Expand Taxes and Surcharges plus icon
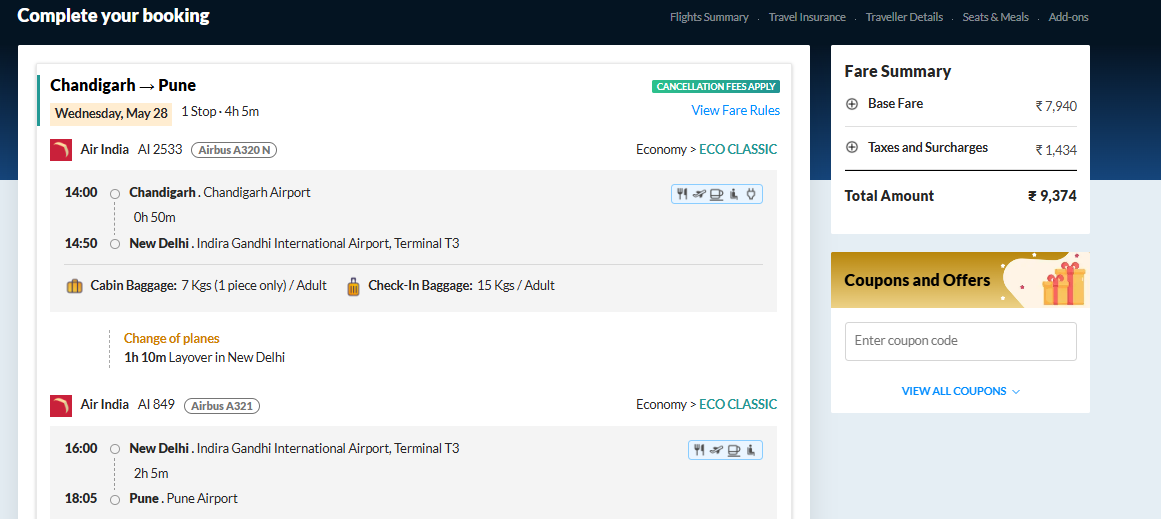Screen dimensions: 1161x519 851,147
